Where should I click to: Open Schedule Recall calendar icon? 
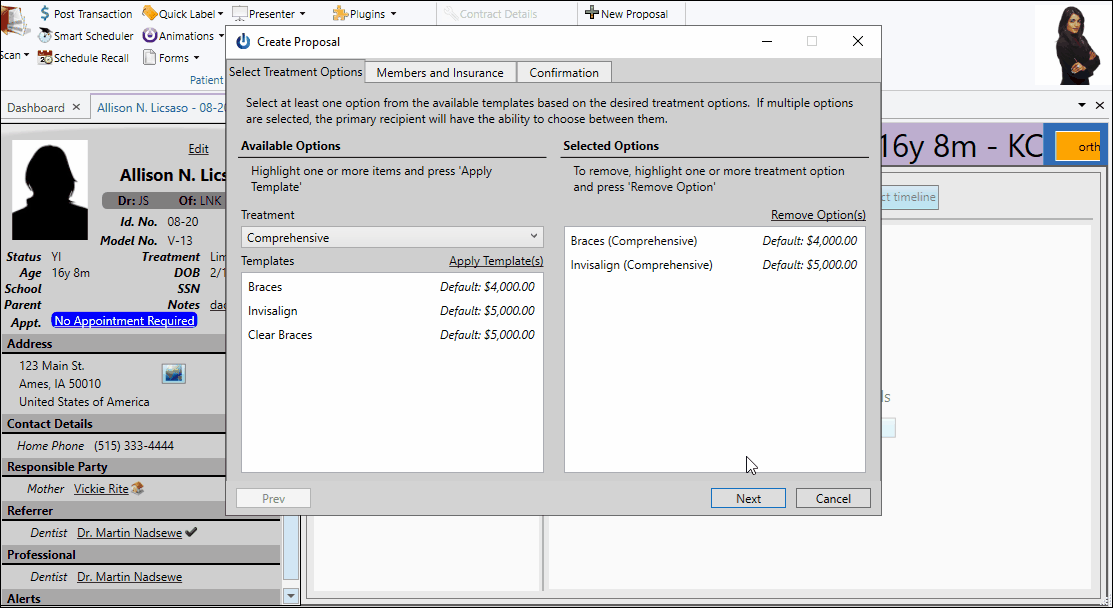coord(45,58)
